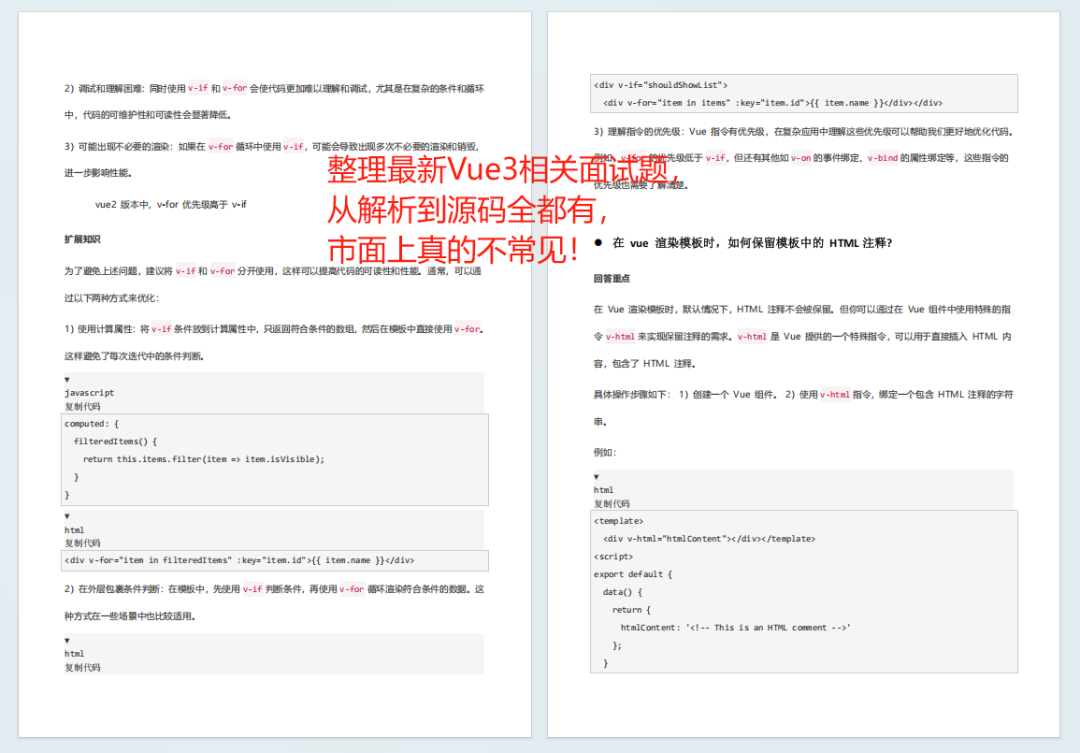The width and height of the screenshot is (1080, 753).
Task: Collapse the html block above the template code
Action: tap(596, 477)
